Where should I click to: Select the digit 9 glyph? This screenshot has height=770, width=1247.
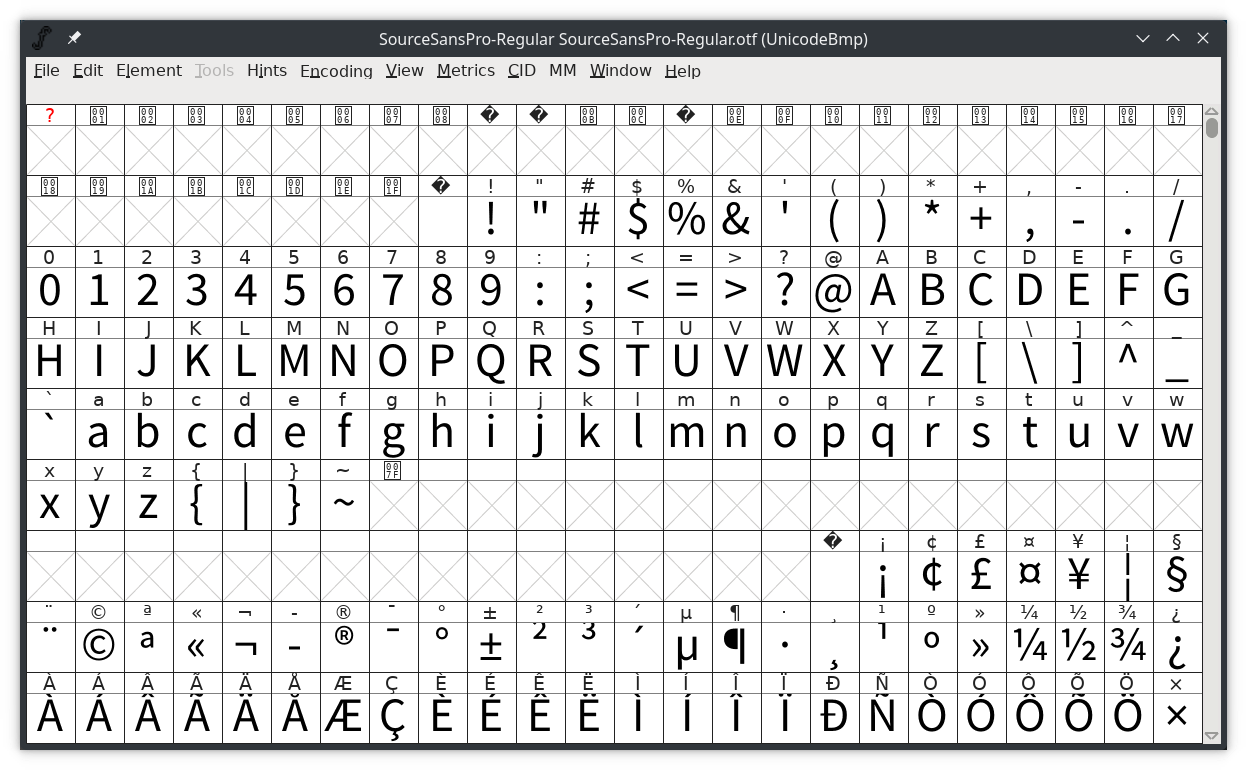point(491,292)
